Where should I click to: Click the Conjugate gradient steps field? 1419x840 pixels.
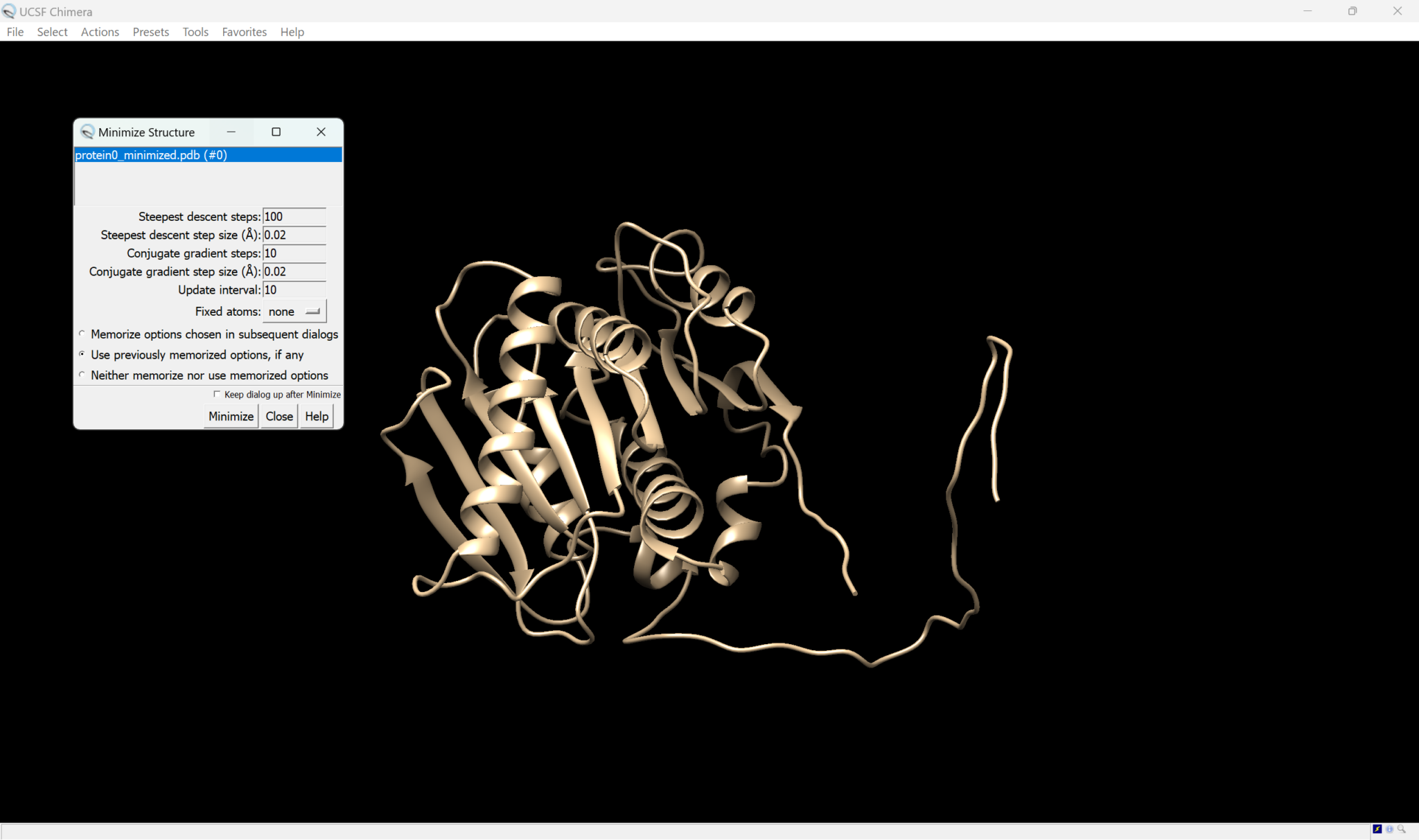click(294, 253)
